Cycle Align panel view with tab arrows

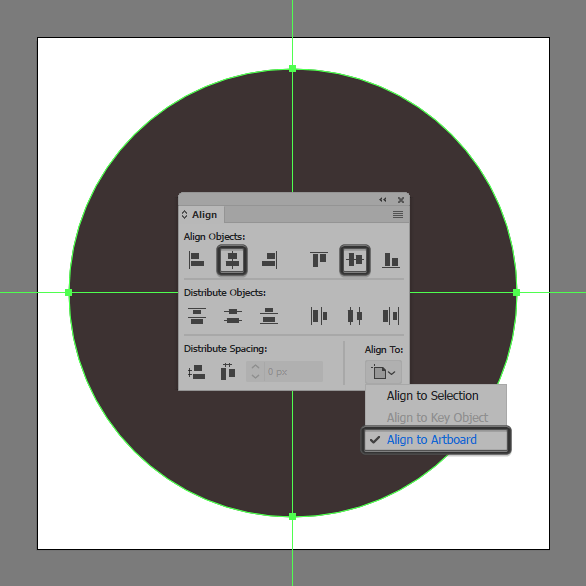click(184, 215)
